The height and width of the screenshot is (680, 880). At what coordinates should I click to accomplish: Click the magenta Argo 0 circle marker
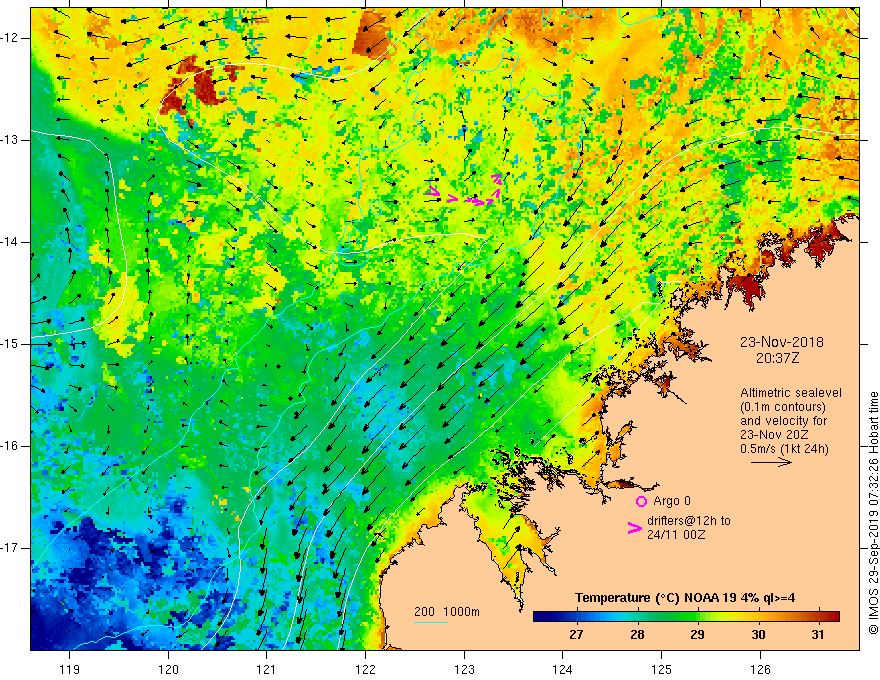point(641,502)
